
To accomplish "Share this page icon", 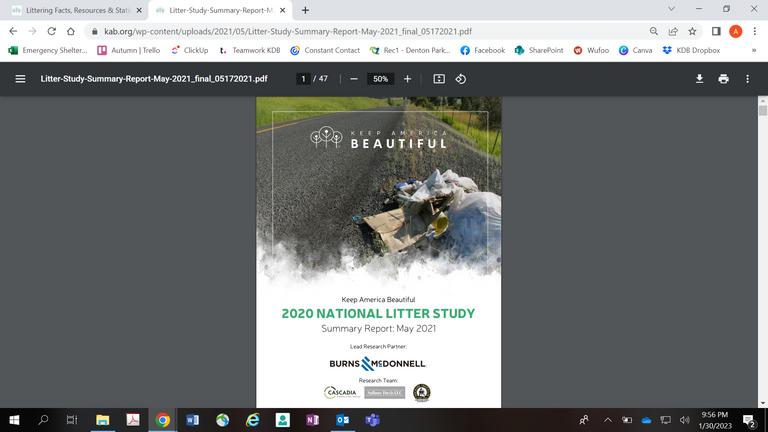I will click(673, 31).
